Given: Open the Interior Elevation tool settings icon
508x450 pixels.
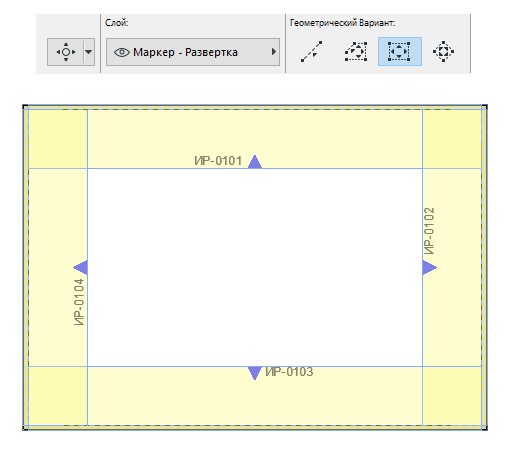Looking at the screenshot, I should pos(66,52).
